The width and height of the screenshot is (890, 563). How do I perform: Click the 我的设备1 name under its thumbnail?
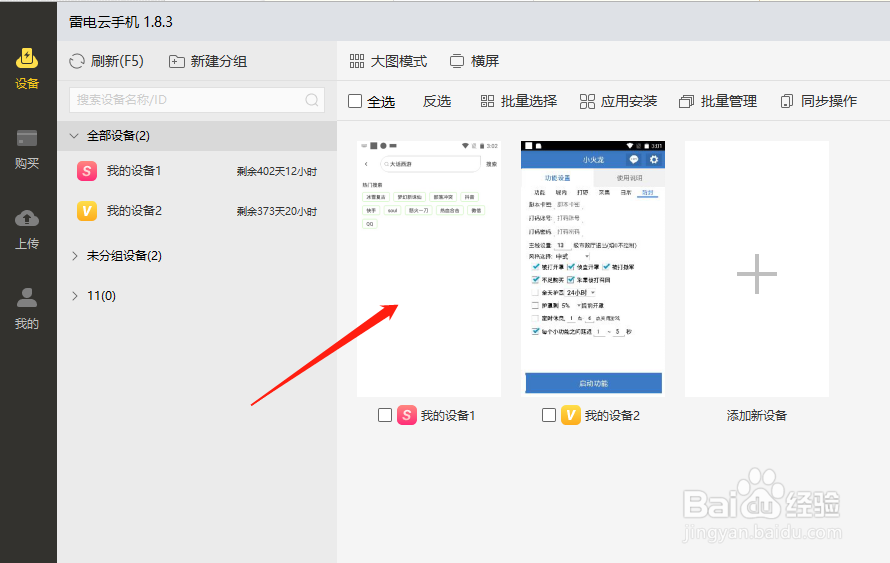click(448, 415)
